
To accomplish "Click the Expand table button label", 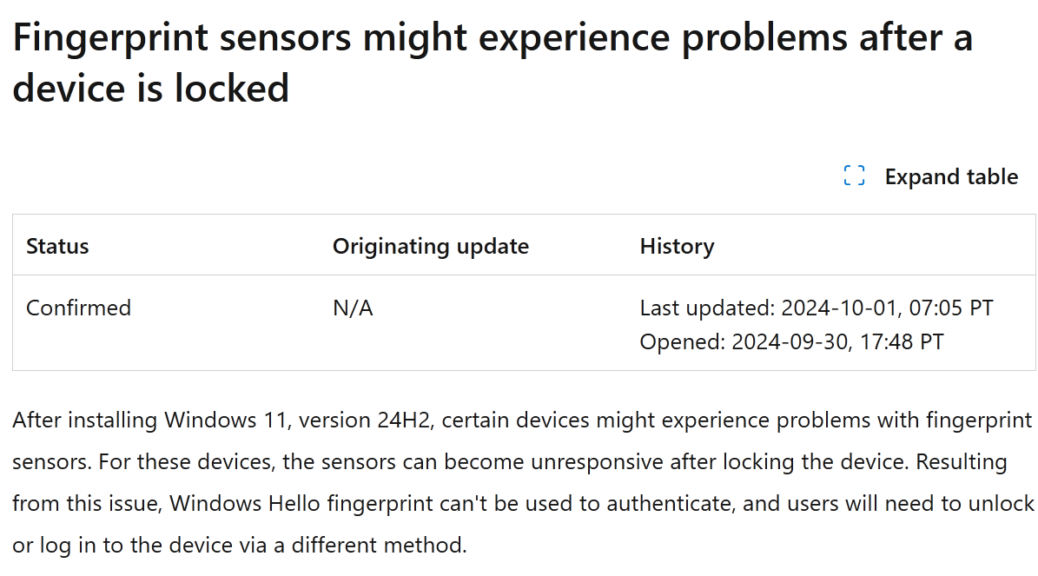I will click(x=951, y=177).
